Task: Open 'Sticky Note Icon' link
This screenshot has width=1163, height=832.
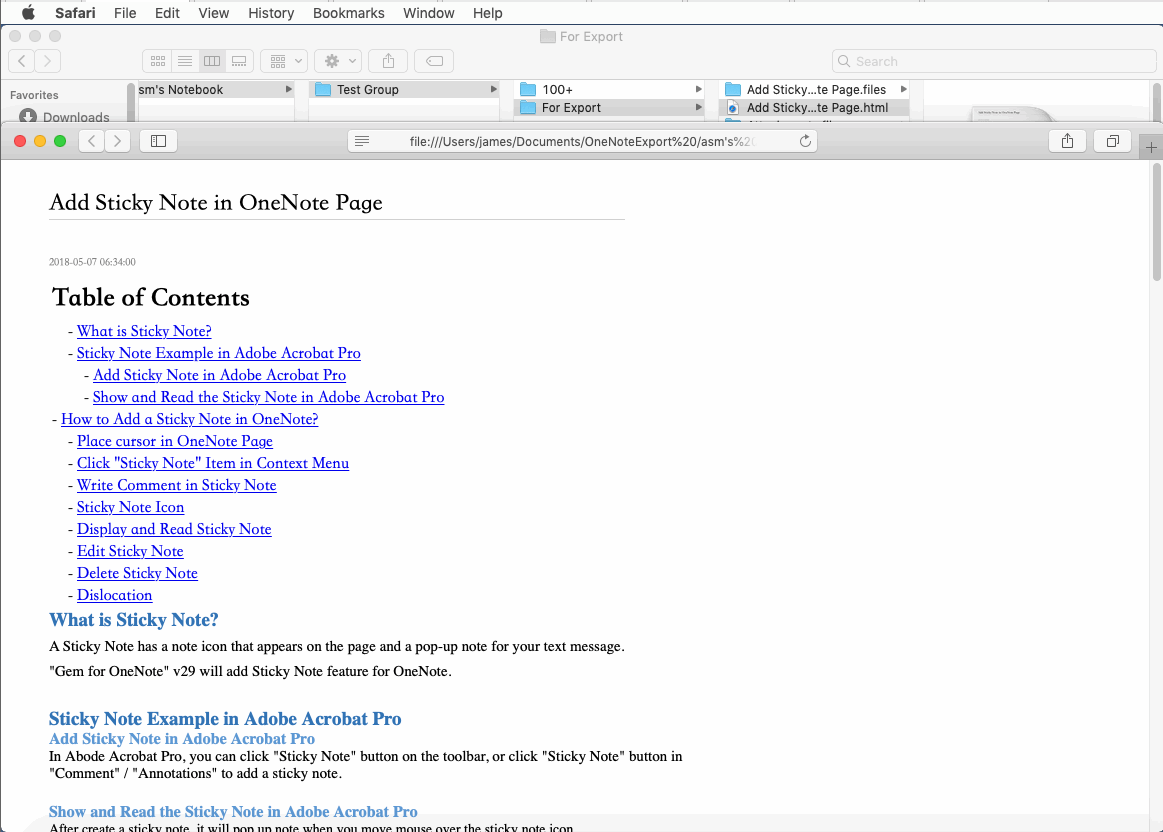Action: pyautogui.click(x=131, y=507)
